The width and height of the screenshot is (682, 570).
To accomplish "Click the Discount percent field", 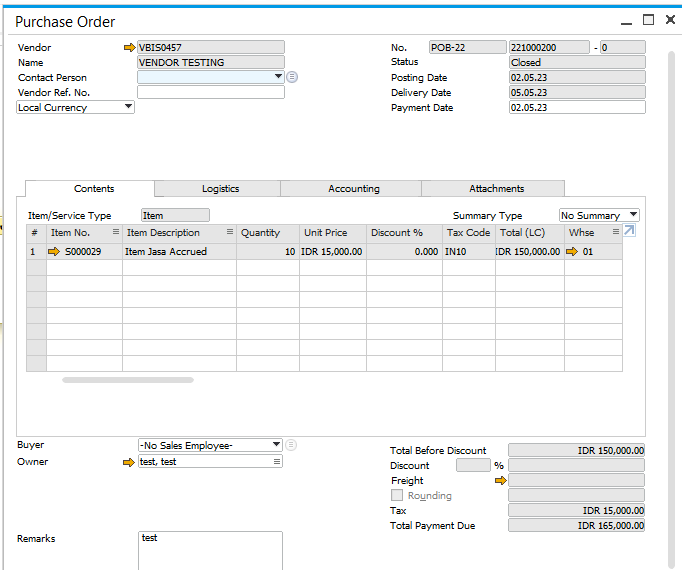I will click(473, 465).
